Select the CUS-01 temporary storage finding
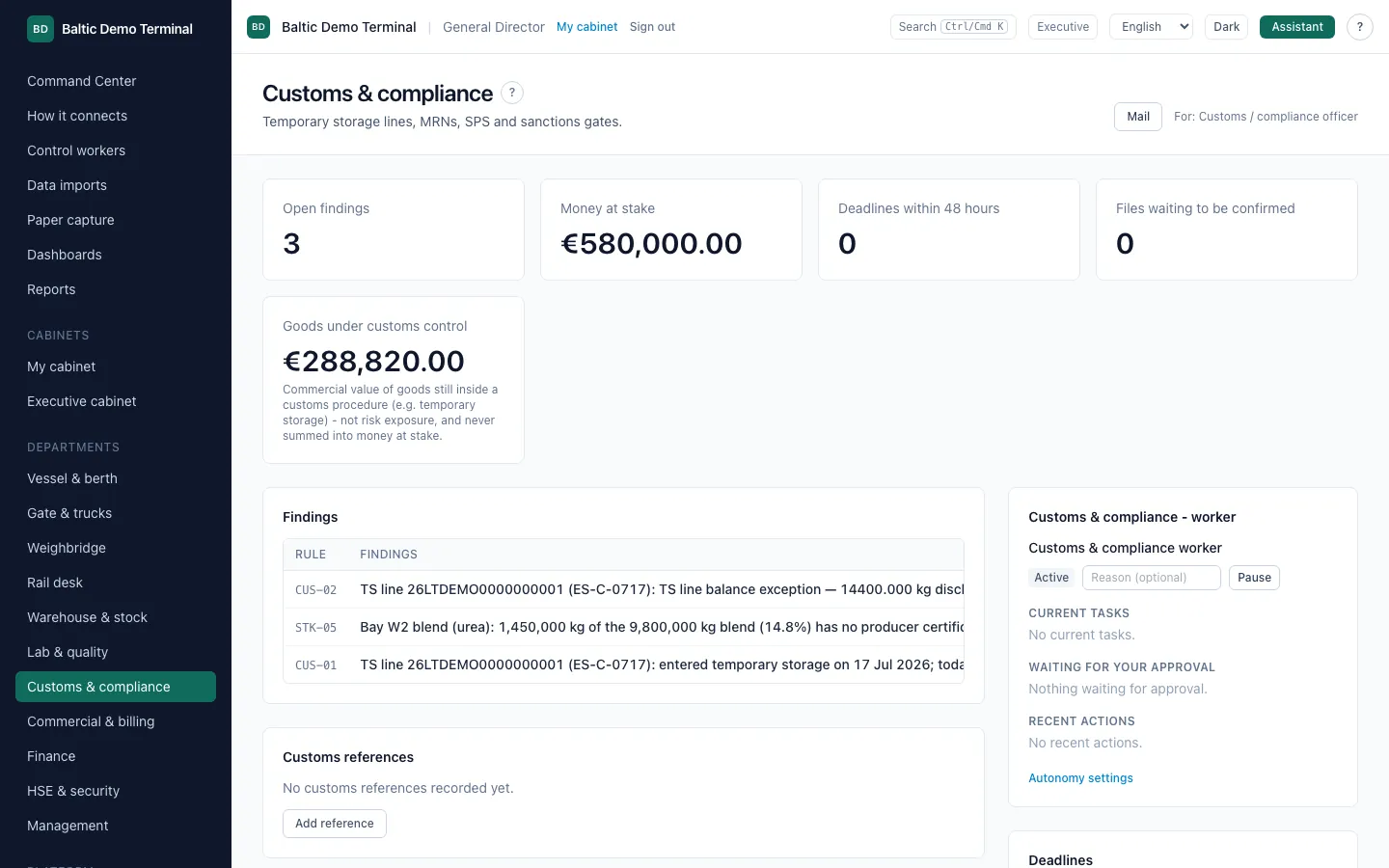Image resolution: width=1389 pixels, height=868 pixels. 623,665
